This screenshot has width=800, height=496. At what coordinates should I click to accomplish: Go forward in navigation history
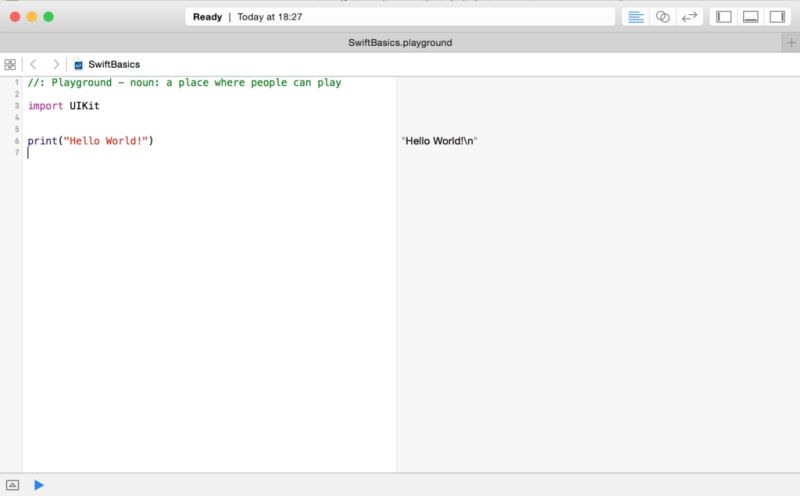(56, 64)
